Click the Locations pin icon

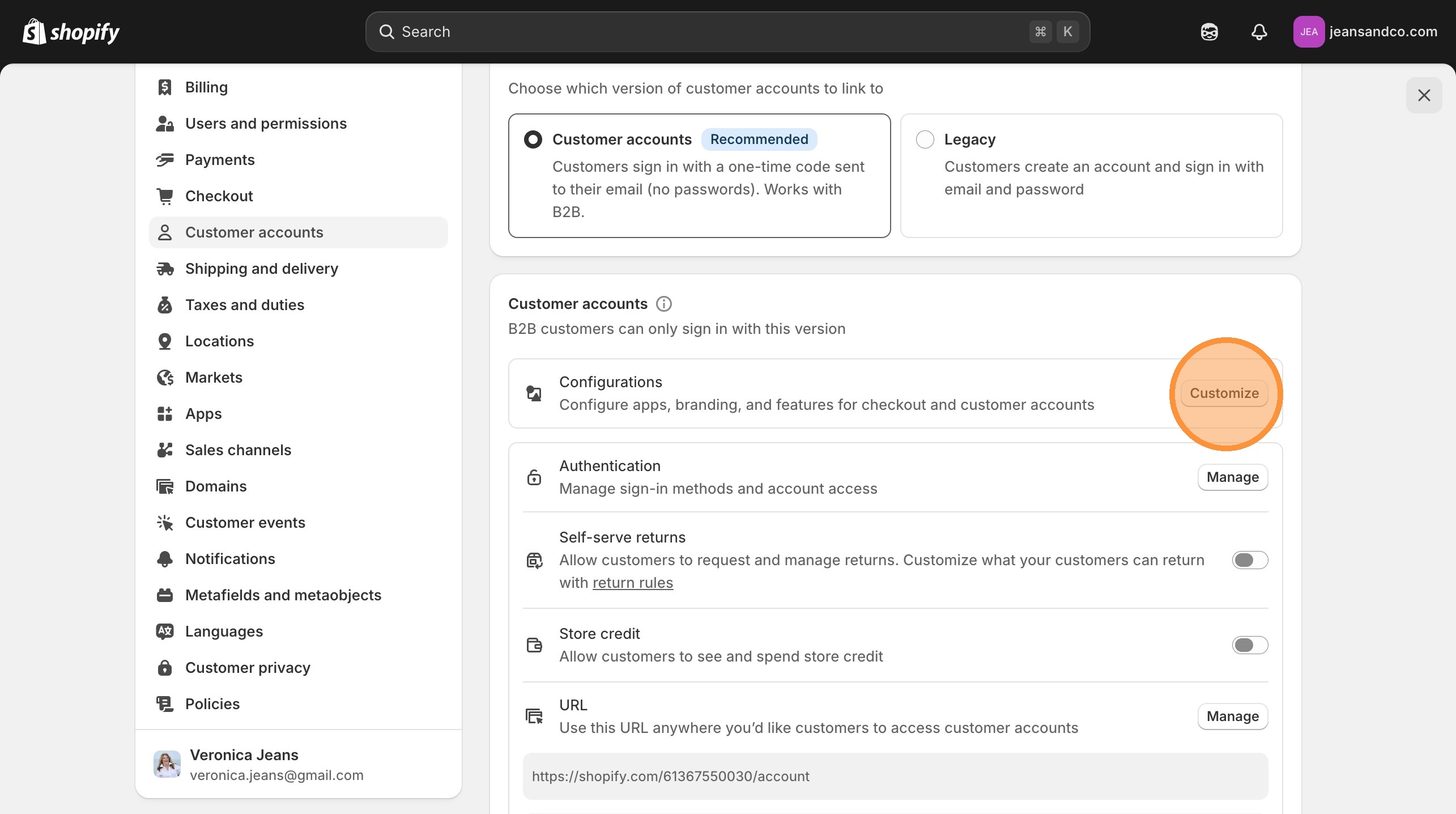pos(165,341)
